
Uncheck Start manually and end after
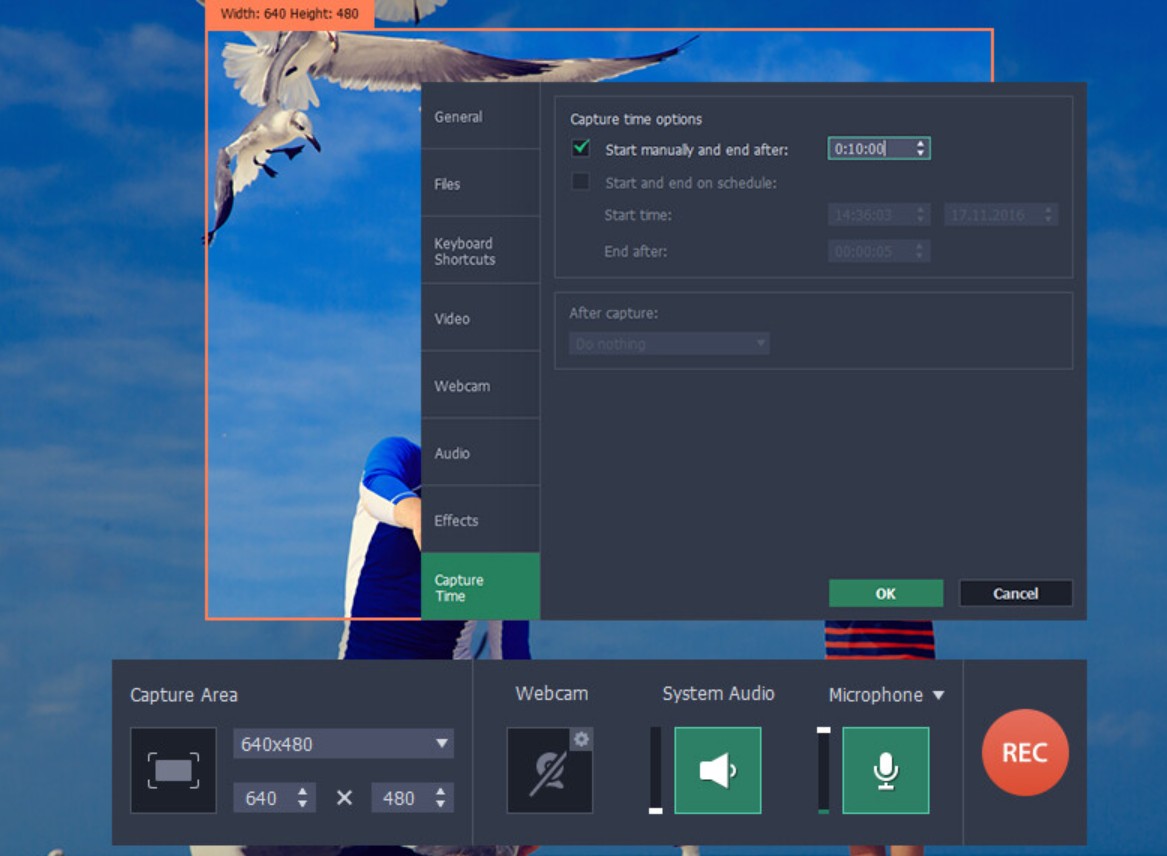(x=581, y=149)
